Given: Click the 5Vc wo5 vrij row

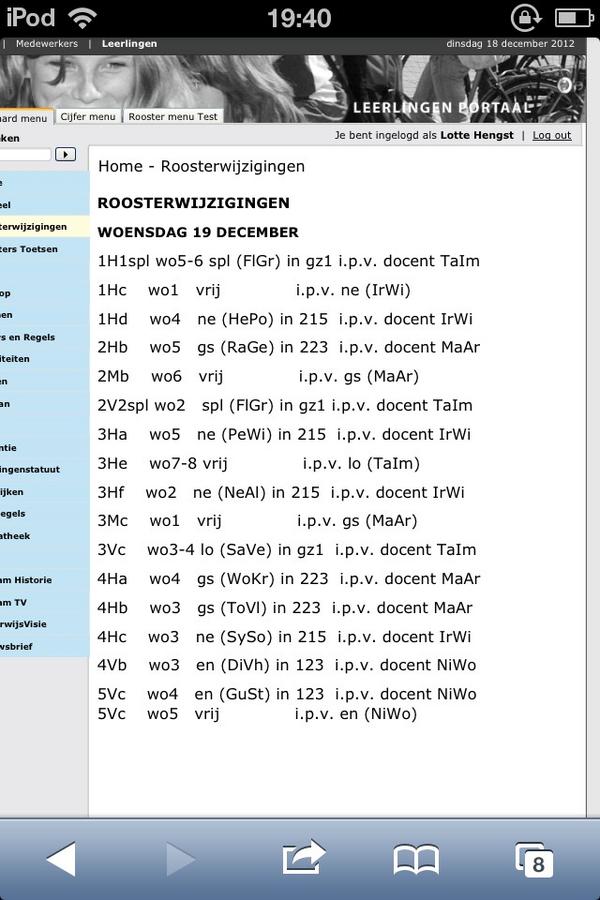Looking at the screenshot, I should pos(257,714).
